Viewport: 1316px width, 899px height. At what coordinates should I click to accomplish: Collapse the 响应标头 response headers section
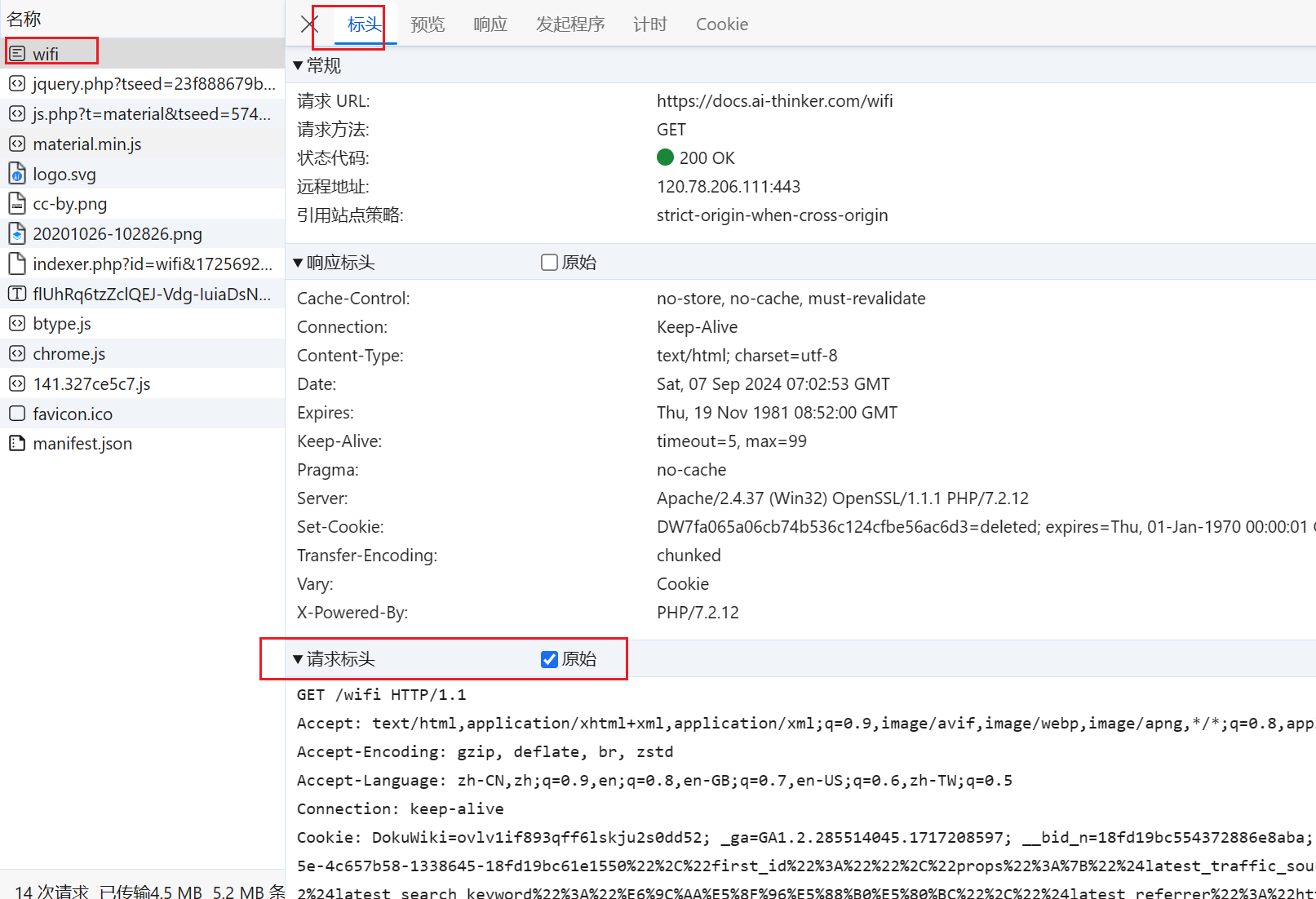(298, 263)
